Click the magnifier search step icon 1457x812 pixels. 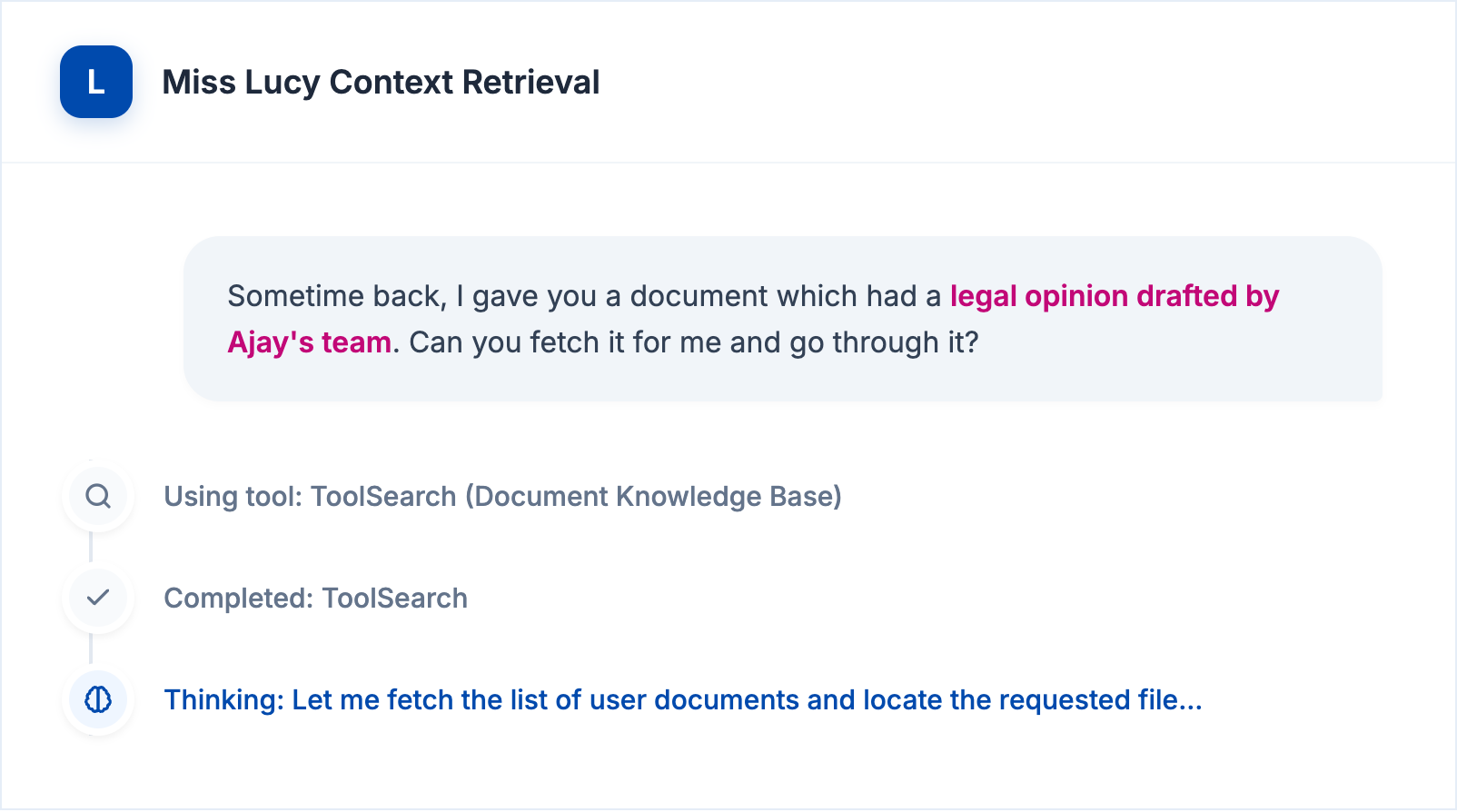coord(98,496)
